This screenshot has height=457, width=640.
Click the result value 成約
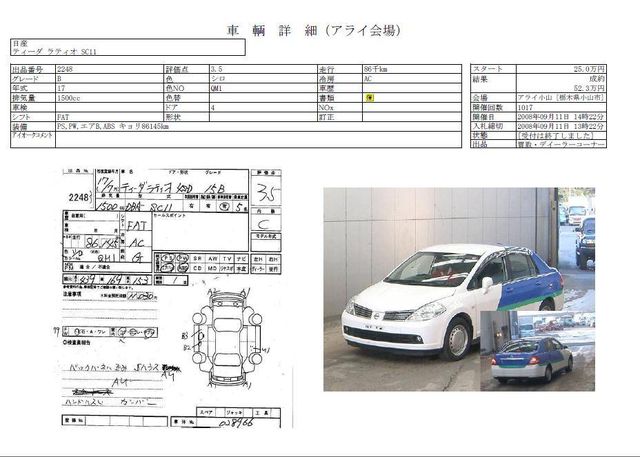[597, 79]
